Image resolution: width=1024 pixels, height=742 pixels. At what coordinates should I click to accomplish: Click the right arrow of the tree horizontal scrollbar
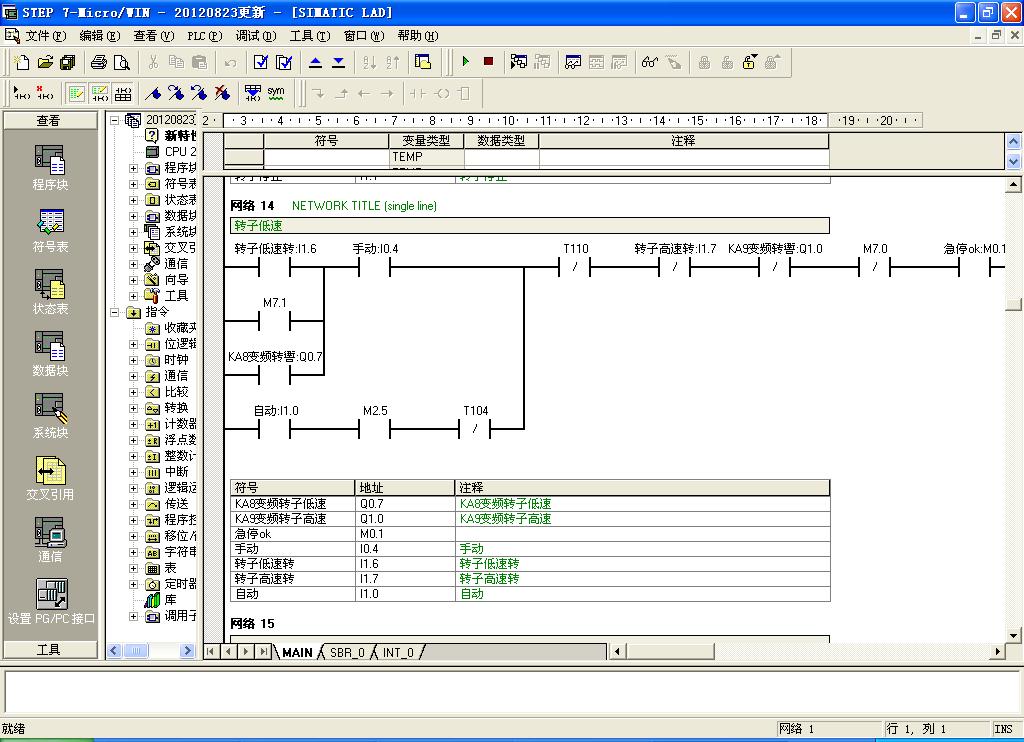click(187, 651)
